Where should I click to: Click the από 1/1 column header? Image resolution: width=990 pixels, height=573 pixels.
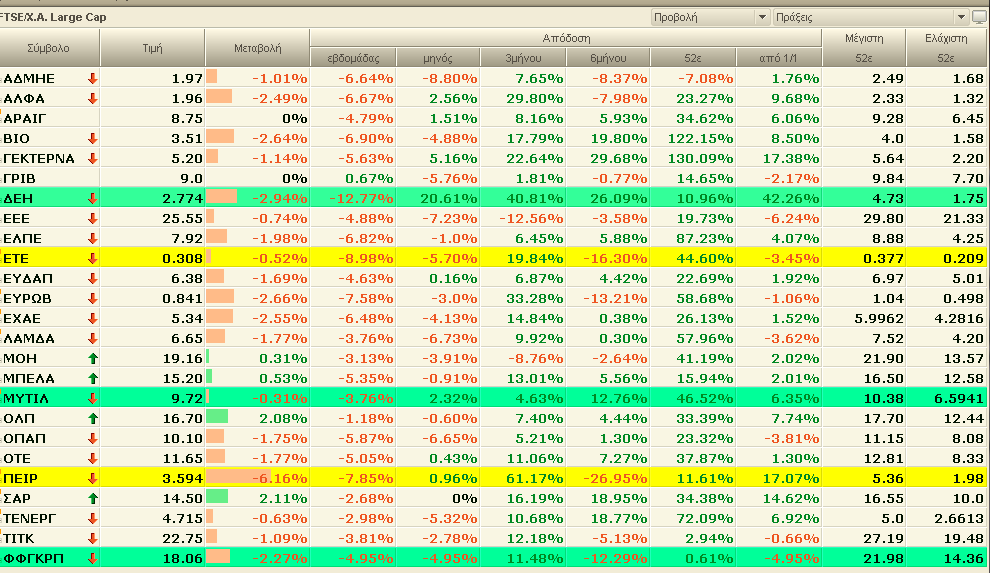778,58
